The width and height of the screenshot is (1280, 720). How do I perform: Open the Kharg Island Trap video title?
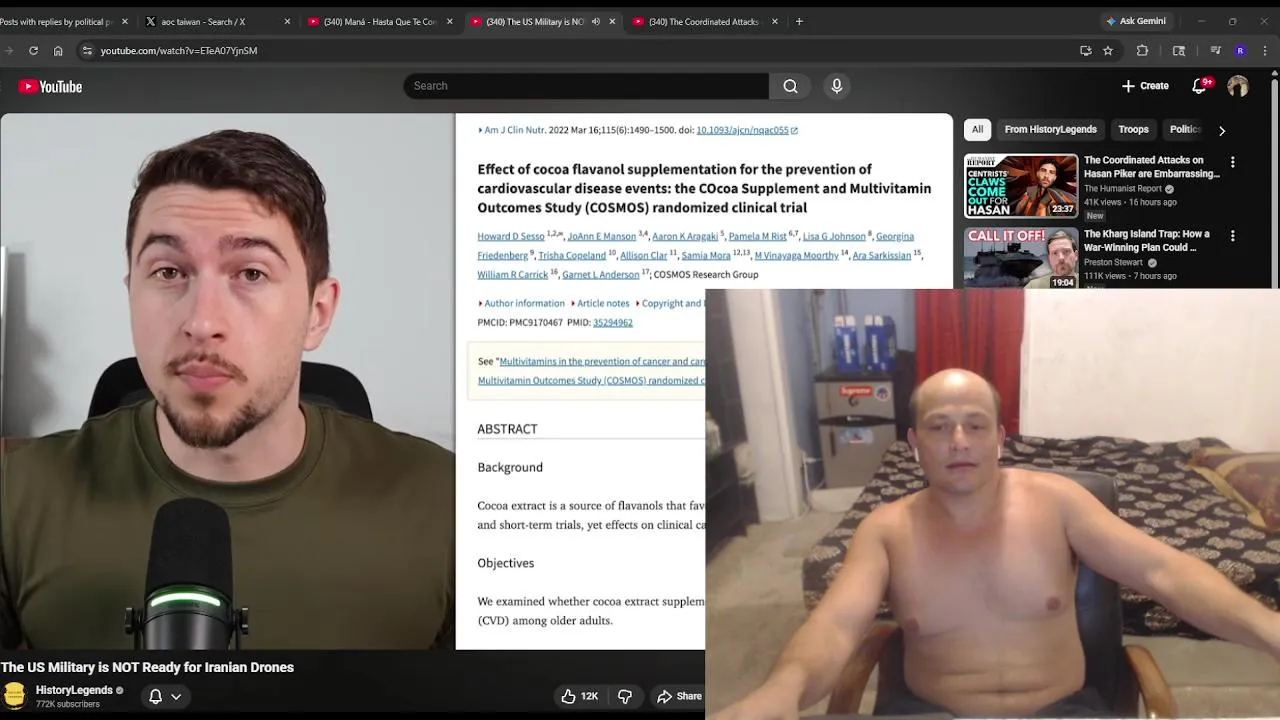point(1147,241)
